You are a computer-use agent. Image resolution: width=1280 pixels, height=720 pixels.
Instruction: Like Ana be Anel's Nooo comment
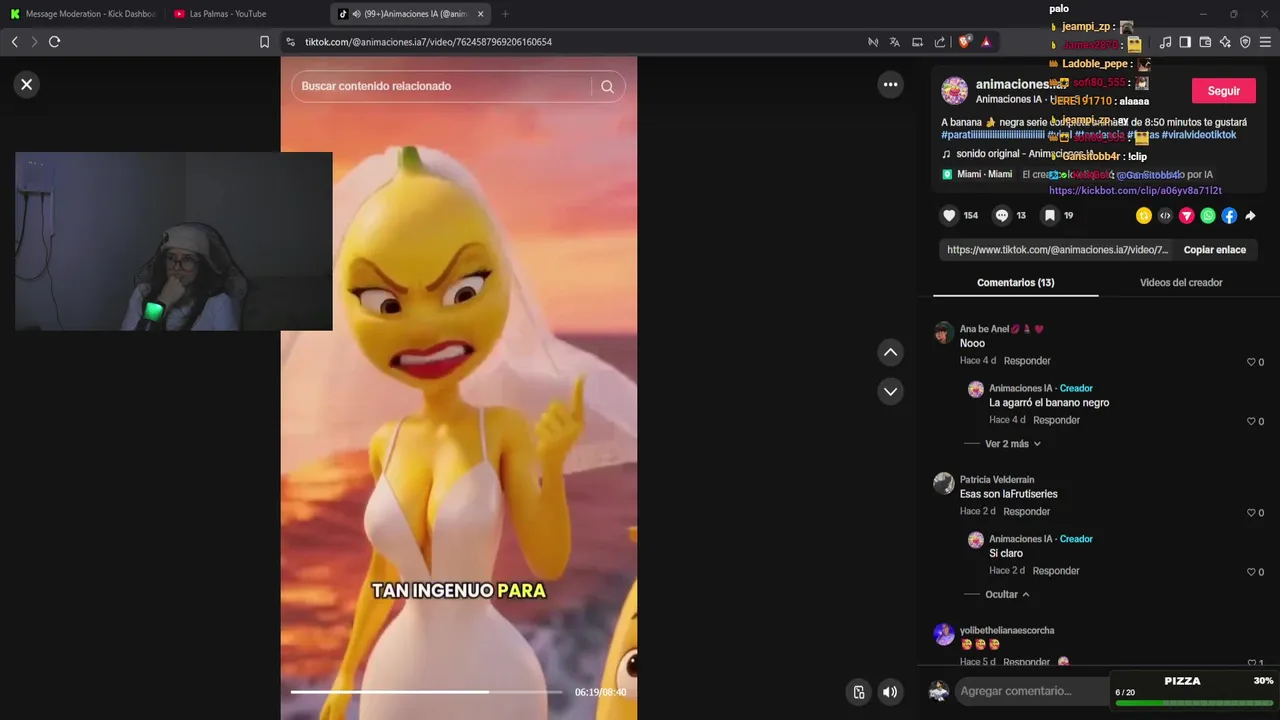click(1251, 362)
